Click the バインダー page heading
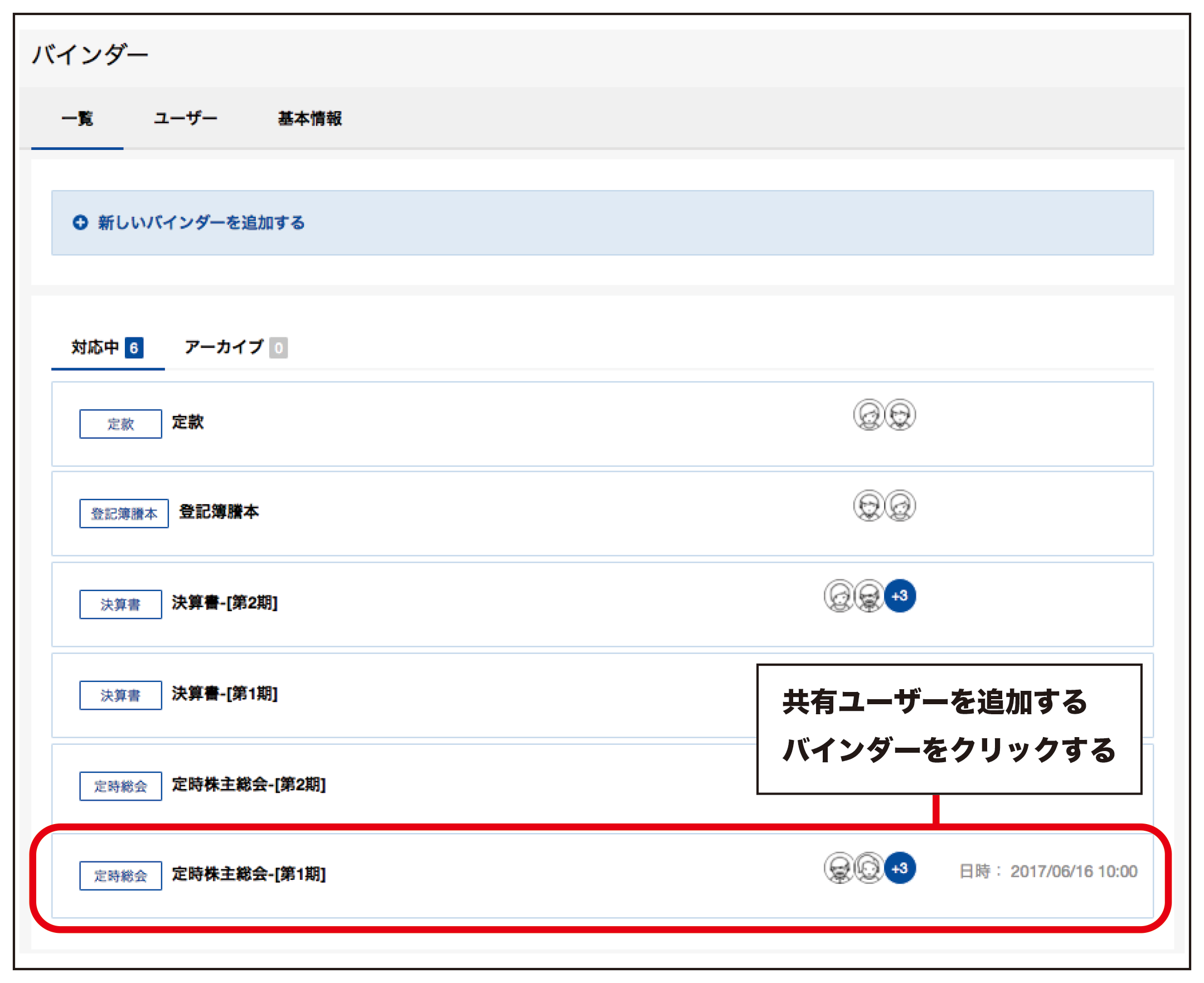The width and height of the screenshot is (1204, 983). point(90,56)
